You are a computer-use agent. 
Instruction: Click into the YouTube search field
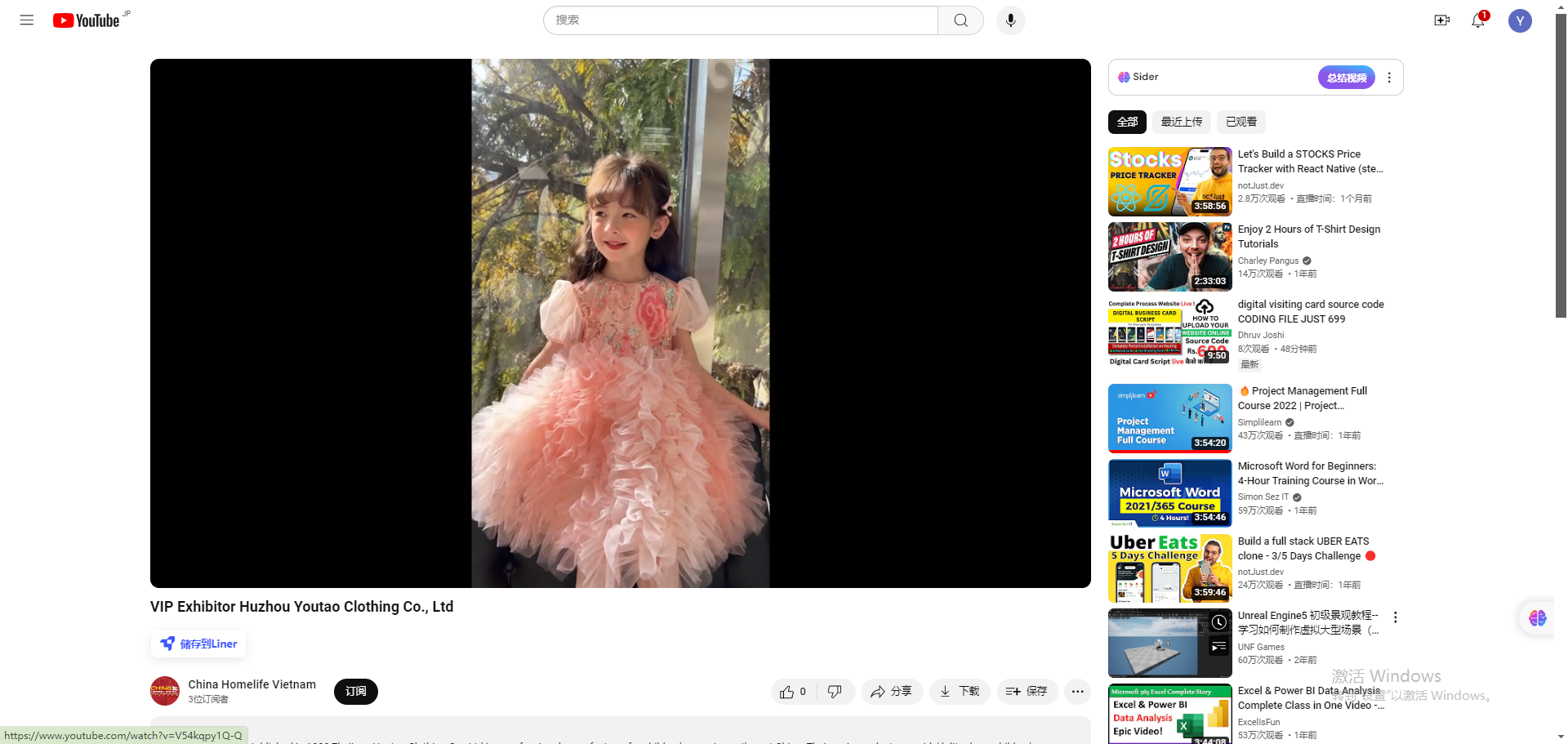click(740, 20)
